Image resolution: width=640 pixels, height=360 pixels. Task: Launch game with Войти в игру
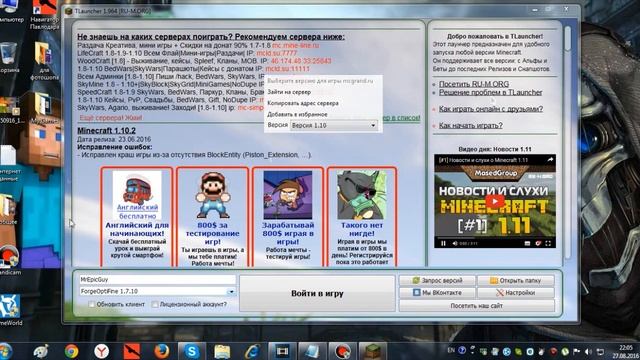click(x=317, y=293)
